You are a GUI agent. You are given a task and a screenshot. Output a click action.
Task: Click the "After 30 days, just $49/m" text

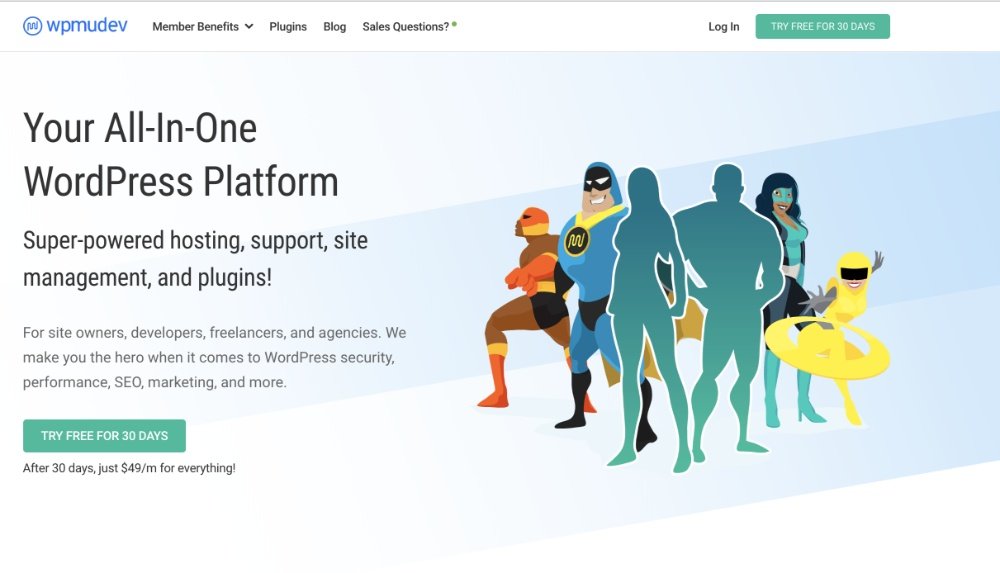129,467
